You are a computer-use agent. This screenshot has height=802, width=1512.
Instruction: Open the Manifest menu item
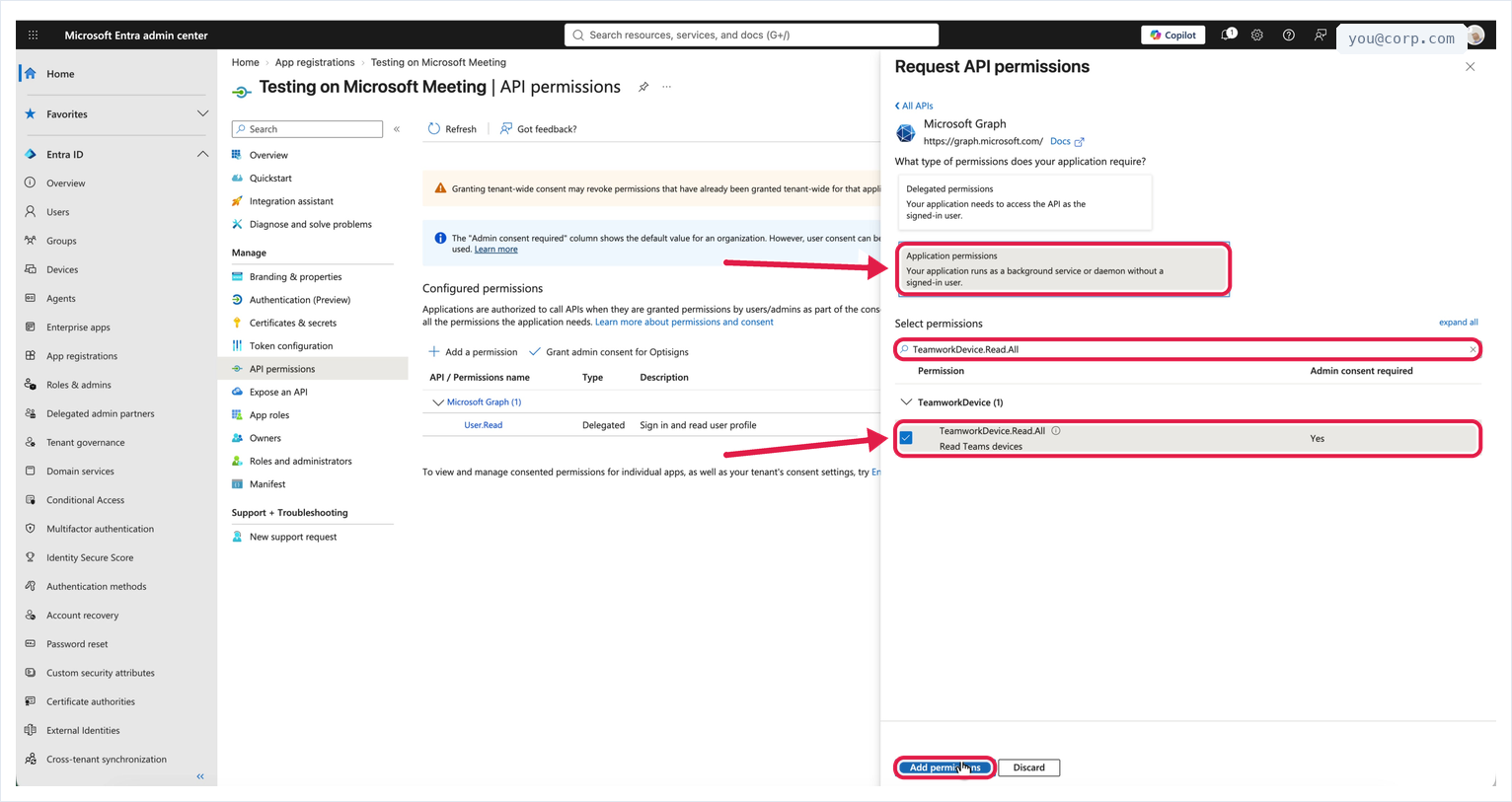tap(267, 484)
